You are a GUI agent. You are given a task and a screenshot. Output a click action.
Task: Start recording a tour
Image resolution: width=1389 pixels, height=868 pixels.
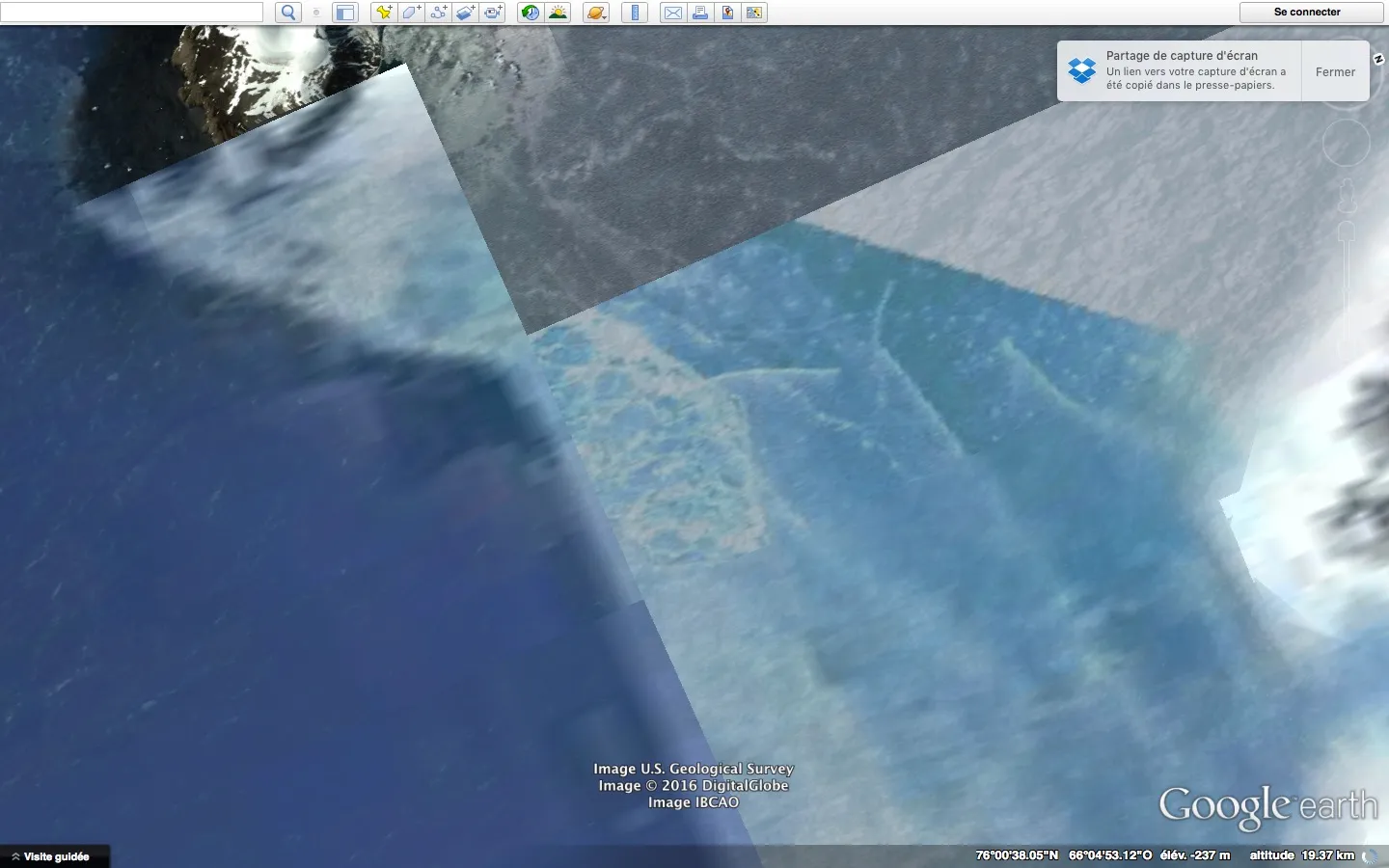[x=494, y=13]
